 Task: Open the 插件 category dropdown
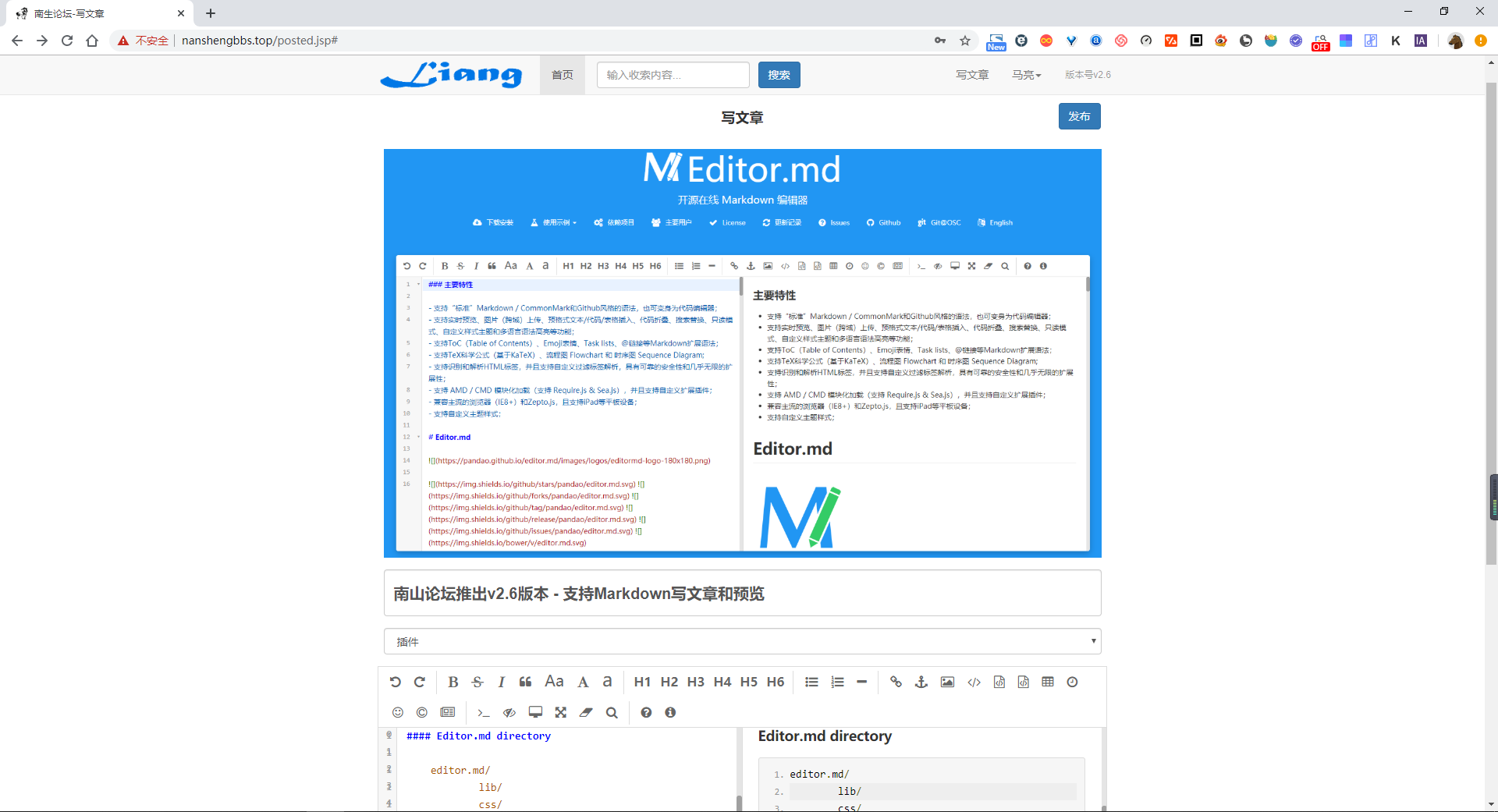(x=742, y=641)
